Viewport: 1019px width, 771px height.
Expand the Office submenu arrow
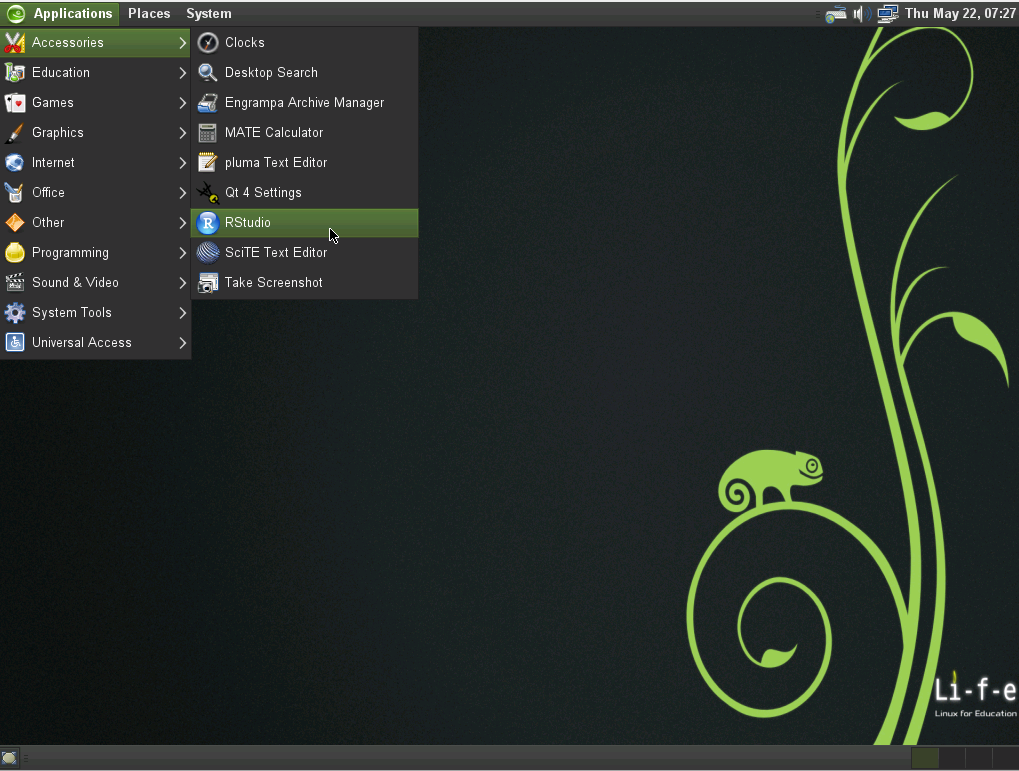pos(183,192)
